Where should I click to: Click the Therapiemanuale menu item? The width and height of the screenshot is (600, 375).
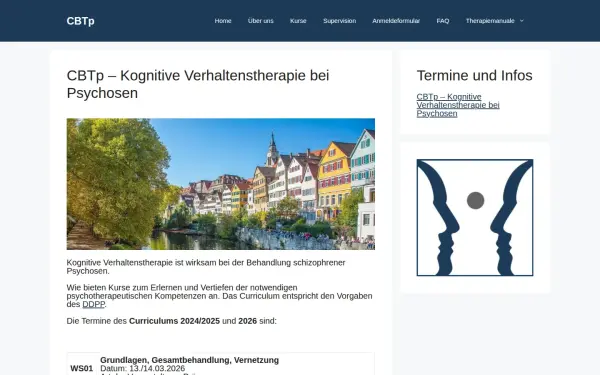pos(490,21)
